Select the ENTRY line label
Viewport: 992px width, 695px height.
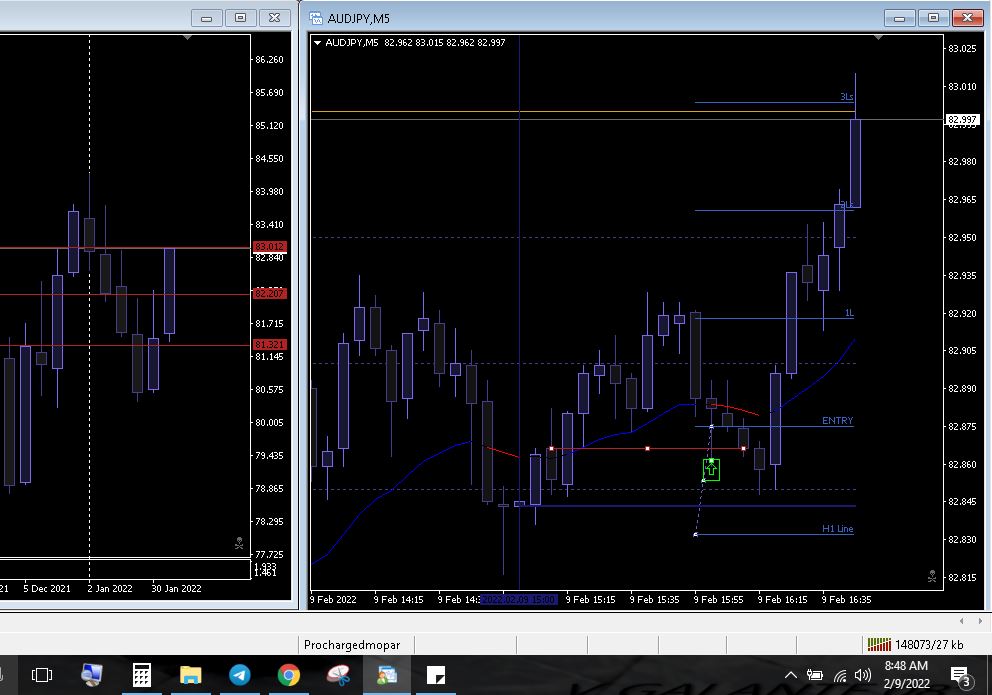[x=837, y=421]
